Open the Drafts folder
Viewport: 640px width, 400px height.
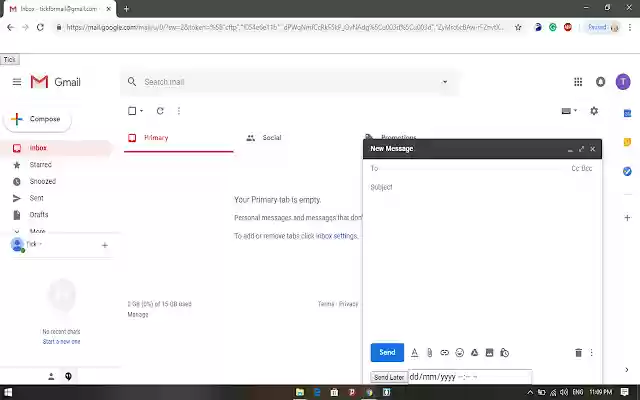39,215
